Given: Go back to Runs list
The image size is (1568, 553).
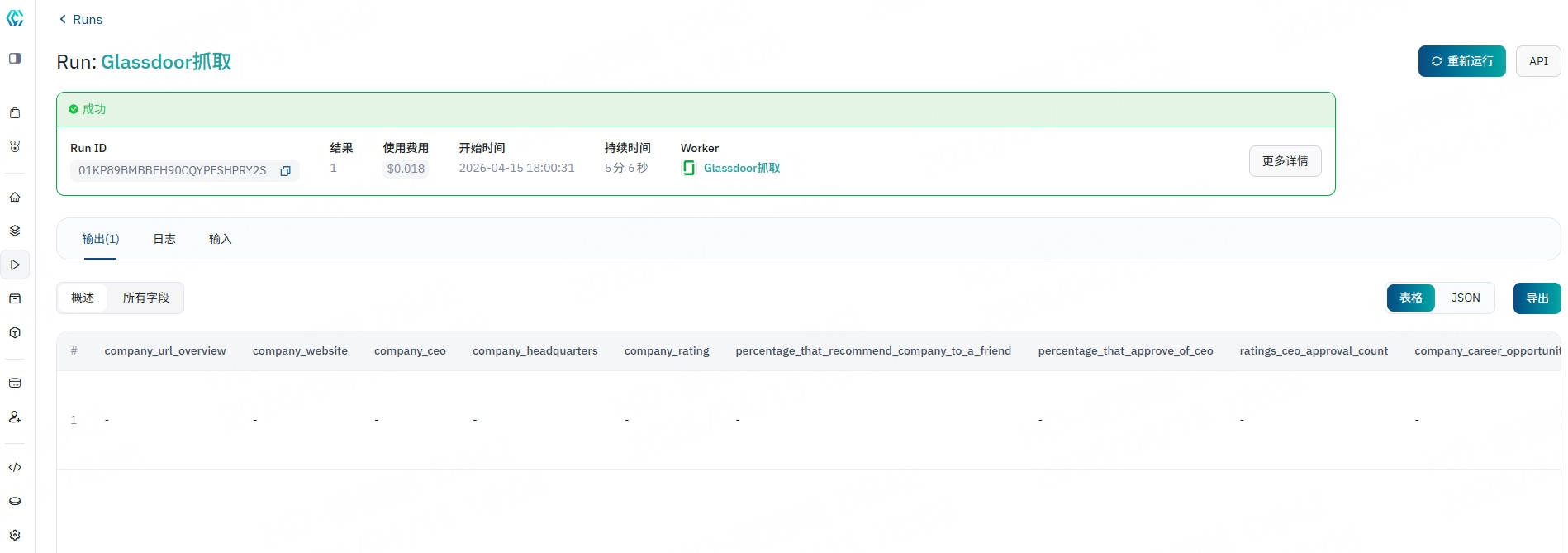Looking at the screenshot, I should point(81,20).
